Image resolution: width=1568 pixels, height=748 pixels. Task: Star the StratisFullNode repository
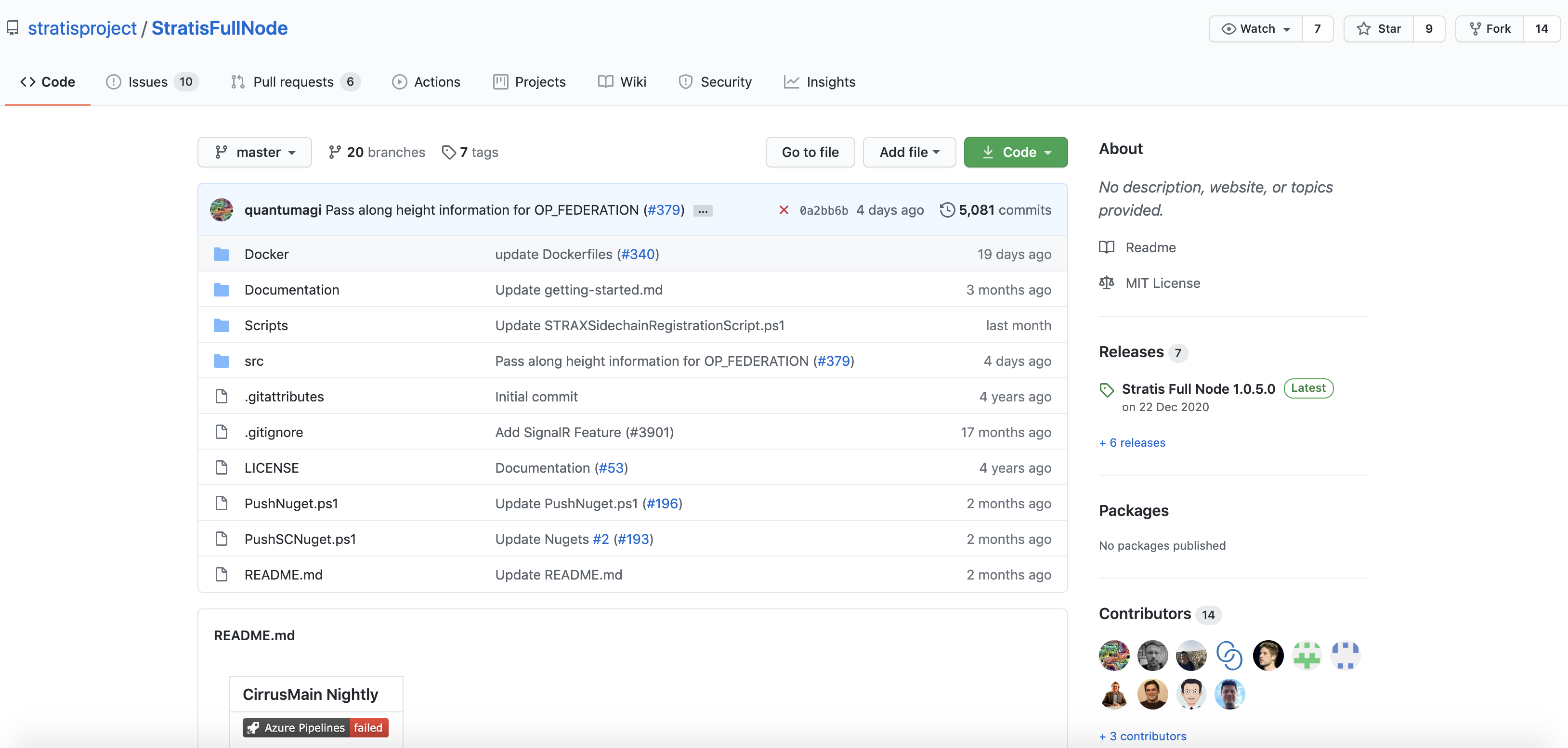coord(1379,28)
